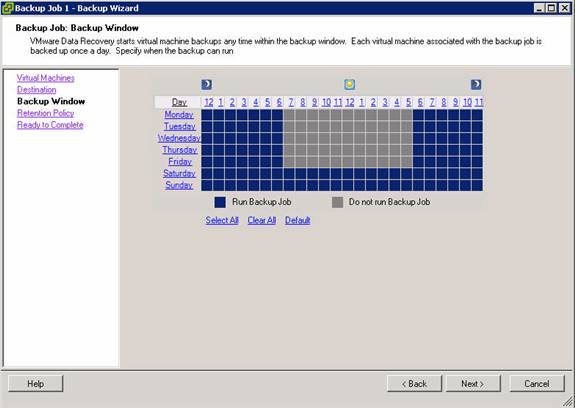
Task: Click the blue Run Backup Job legend square
Action: pos(220,202)
